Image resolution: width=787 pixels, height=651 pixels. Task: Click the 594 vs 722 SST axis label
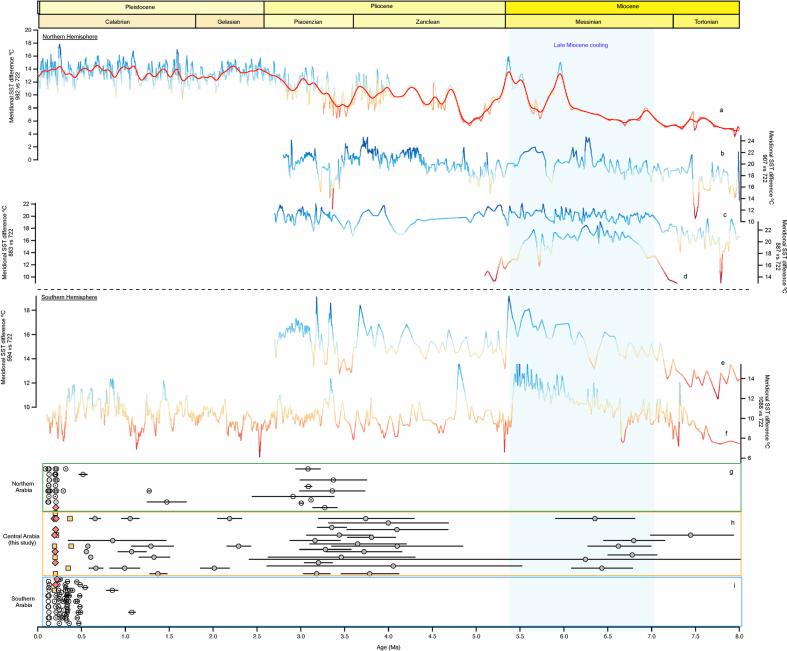[7, 347]
